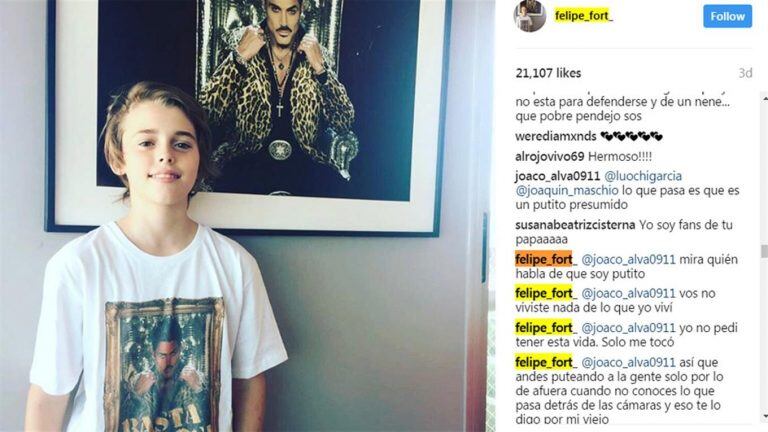Click scrollbar down arrow in comments
Viewport: 768px width, 432px height.
pos(765,417)
